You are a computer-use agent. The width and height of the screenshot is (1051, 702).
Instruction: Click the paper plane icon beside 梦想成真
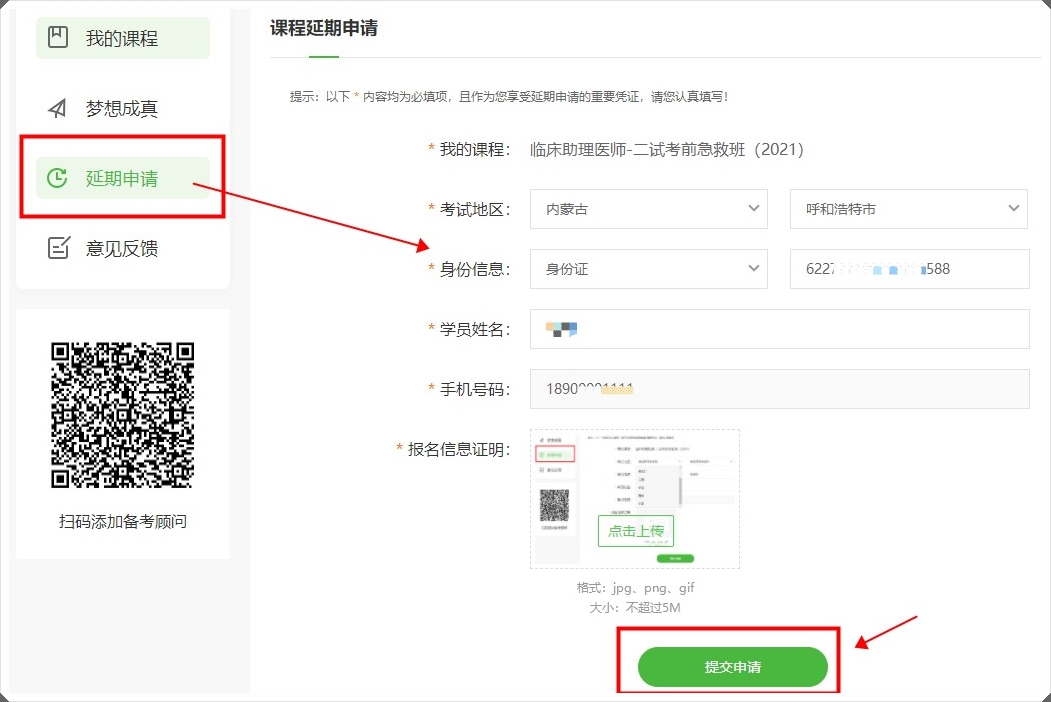tap(58, 108)
